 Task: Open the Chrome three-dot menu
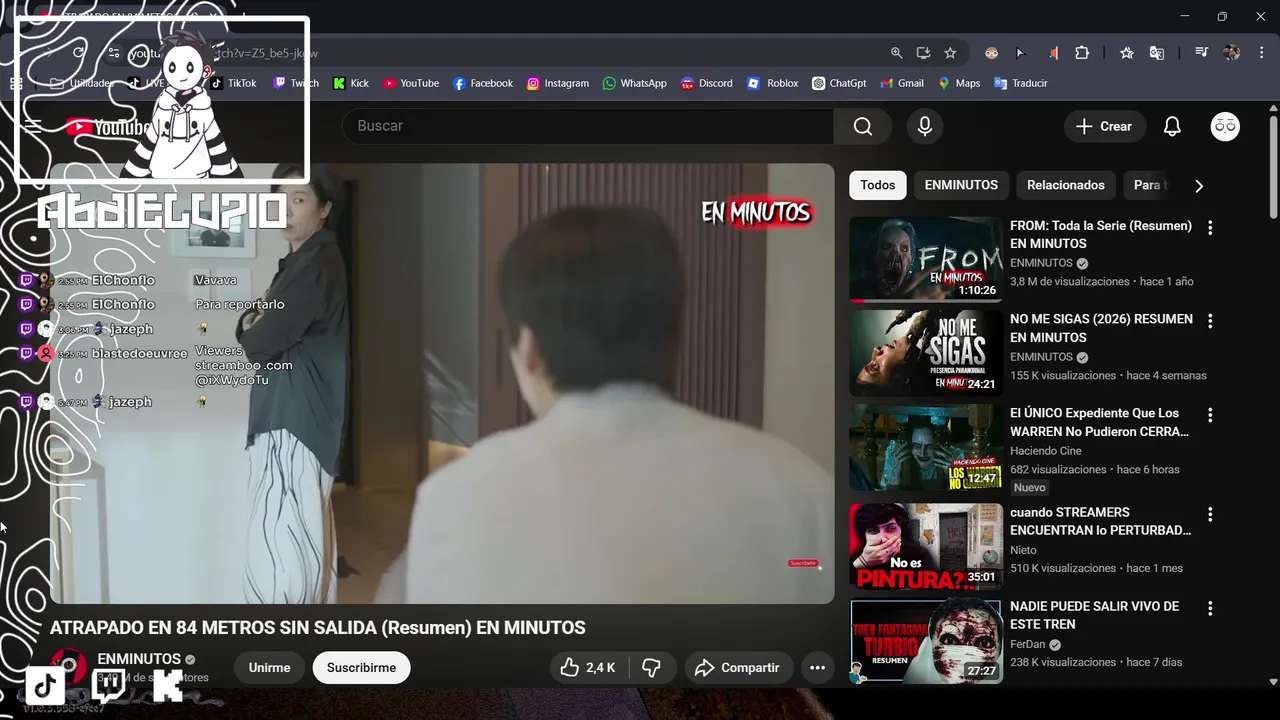click(x=1262, y=53)
